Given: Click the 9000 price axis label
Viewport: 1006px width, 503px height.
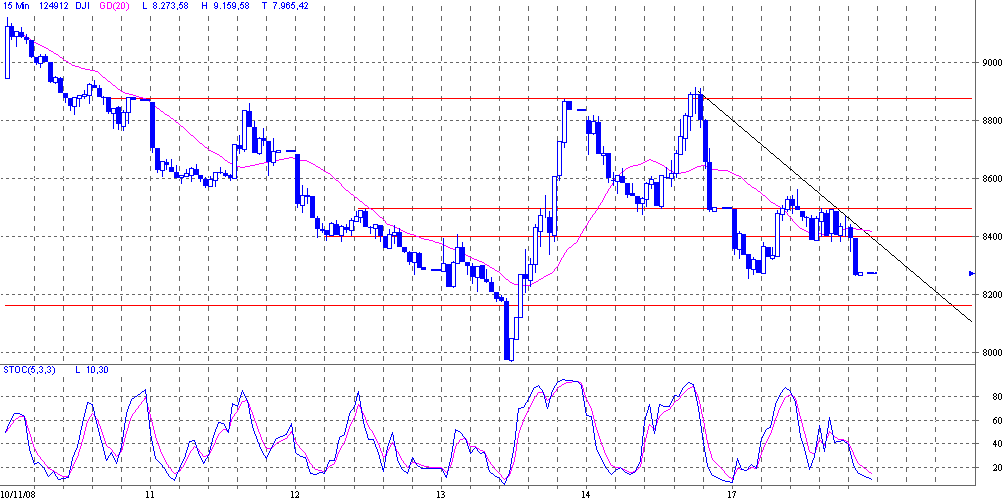Looking at the screenshot, I should pos(991,62).
